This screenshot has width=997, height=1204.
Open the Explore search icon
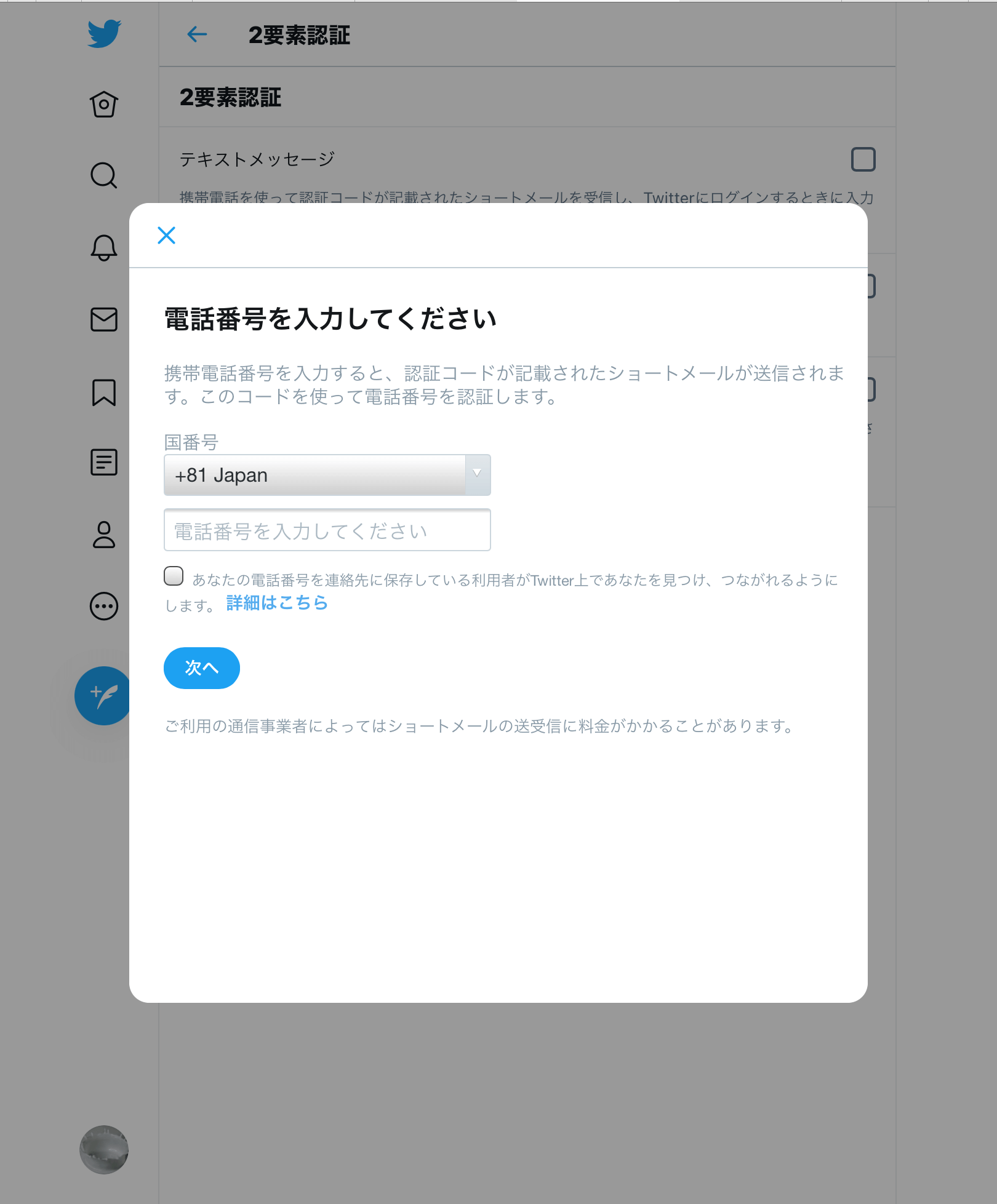click(x=104, y=175)
